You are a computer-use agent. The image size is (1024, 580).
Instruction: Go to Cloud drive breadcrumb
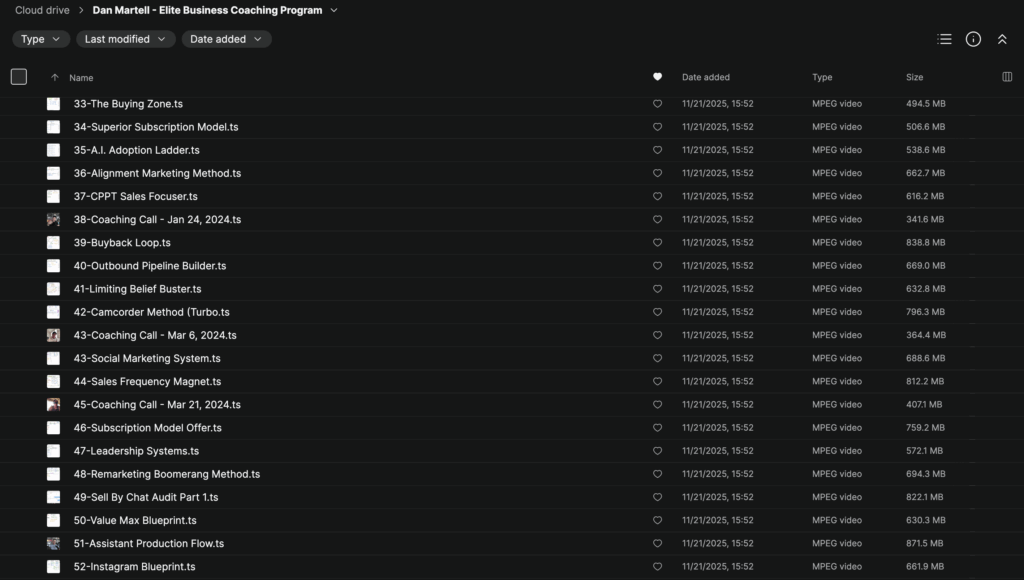[x=41, y=10]
